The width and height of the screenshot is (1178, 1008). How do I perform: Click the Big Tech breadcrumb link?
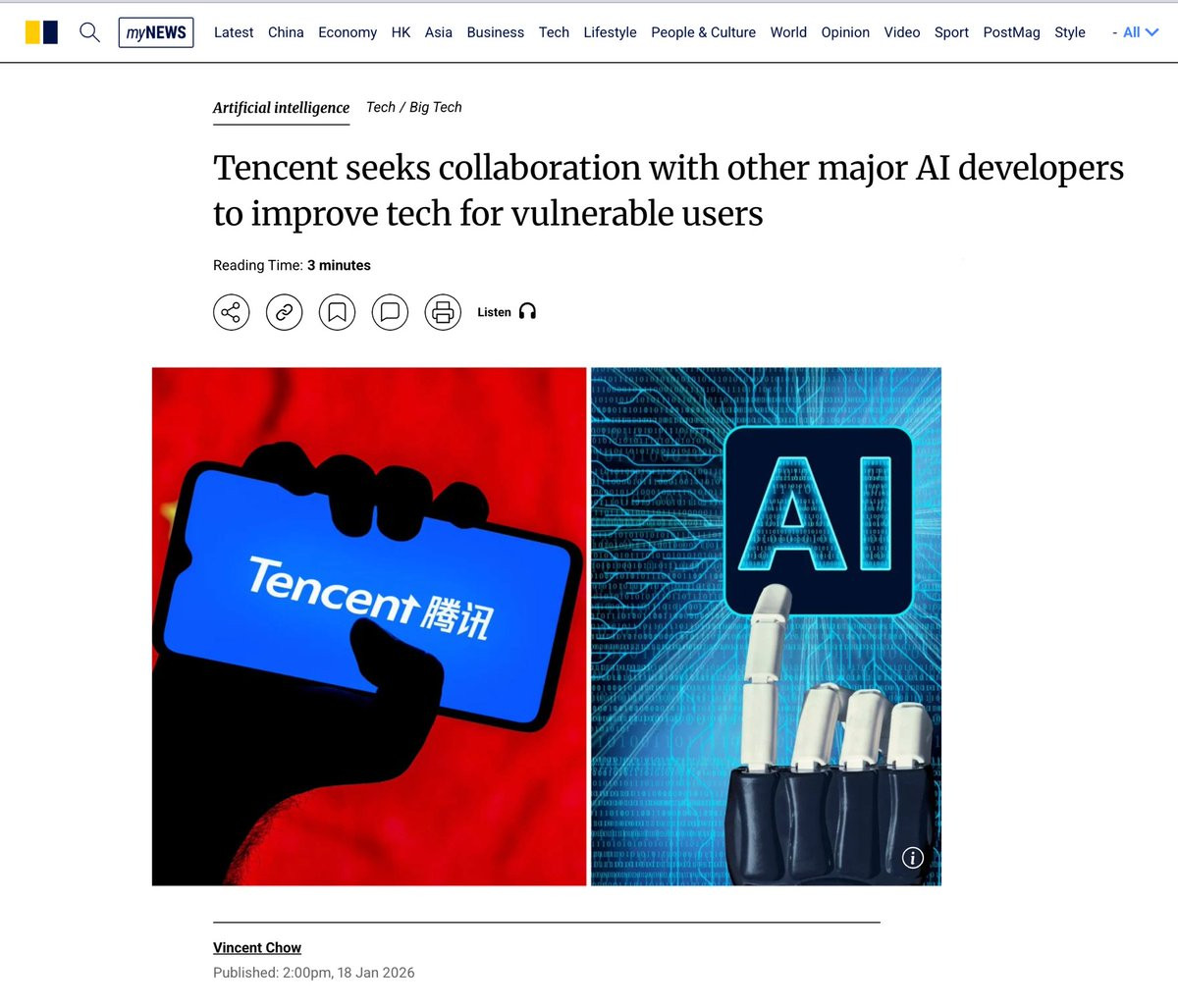[x=435, y=107]
